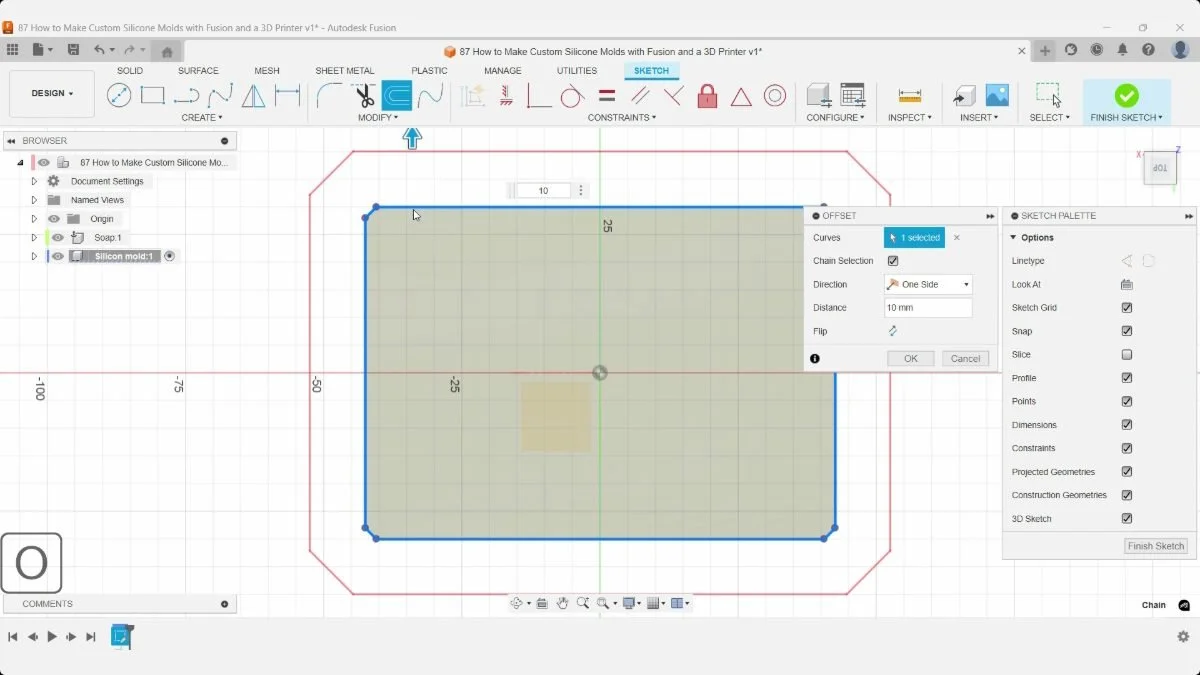Toggle the Chain Selection checkbox
1200x675 pixels.
tap(893, 261)
